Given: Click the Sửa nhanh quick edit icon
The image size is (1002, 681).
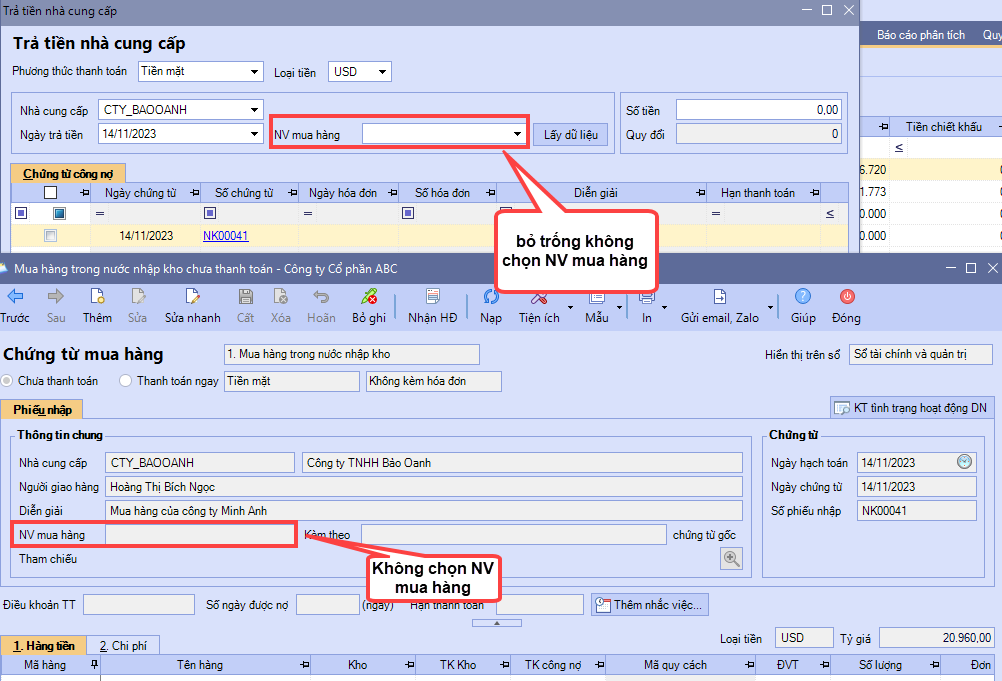Looking at the screenshot, I should (192, 296).
